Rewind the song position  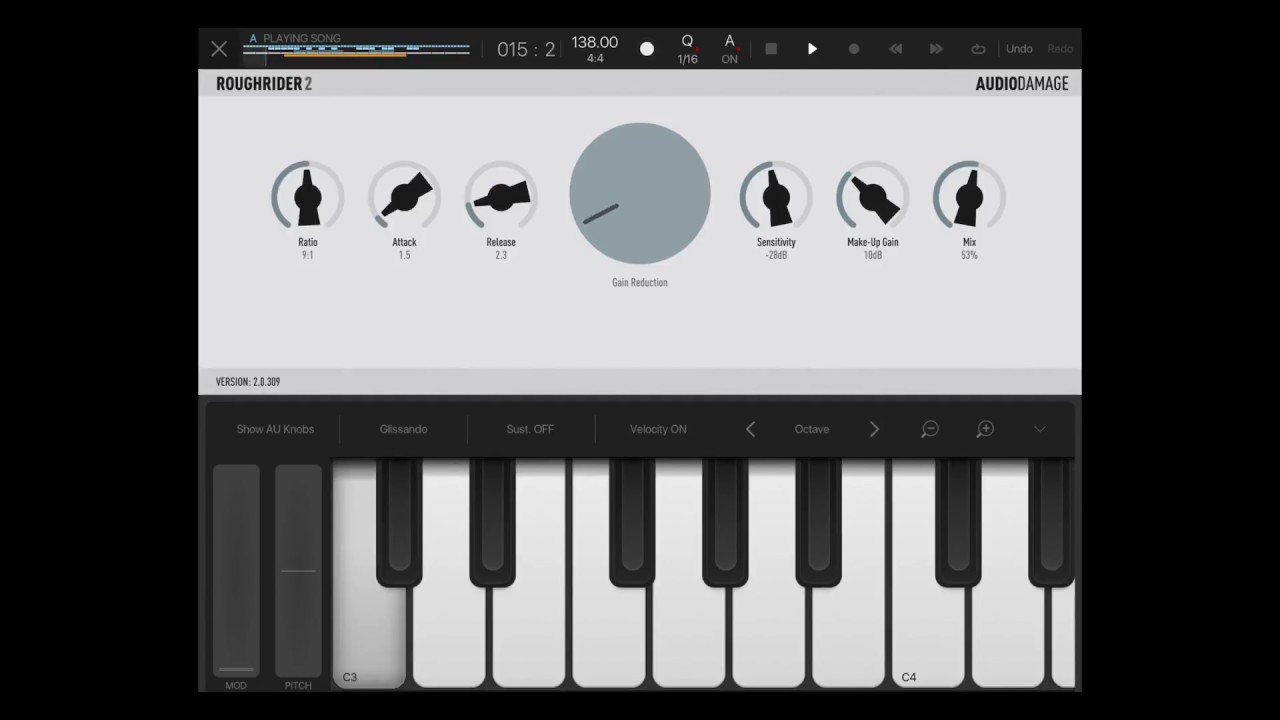(x=896, y=48)
